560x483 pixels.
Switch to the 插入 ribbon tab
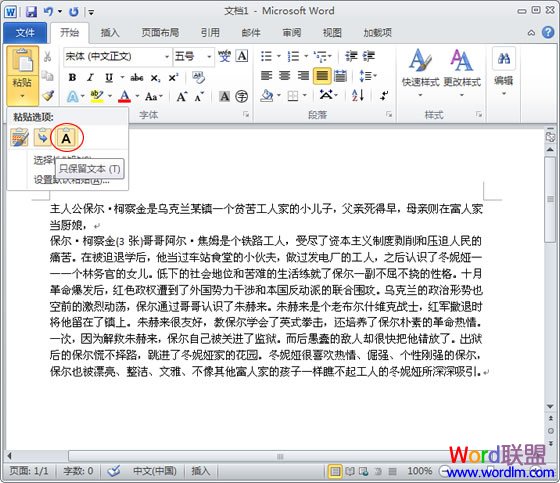pos(110,33)
